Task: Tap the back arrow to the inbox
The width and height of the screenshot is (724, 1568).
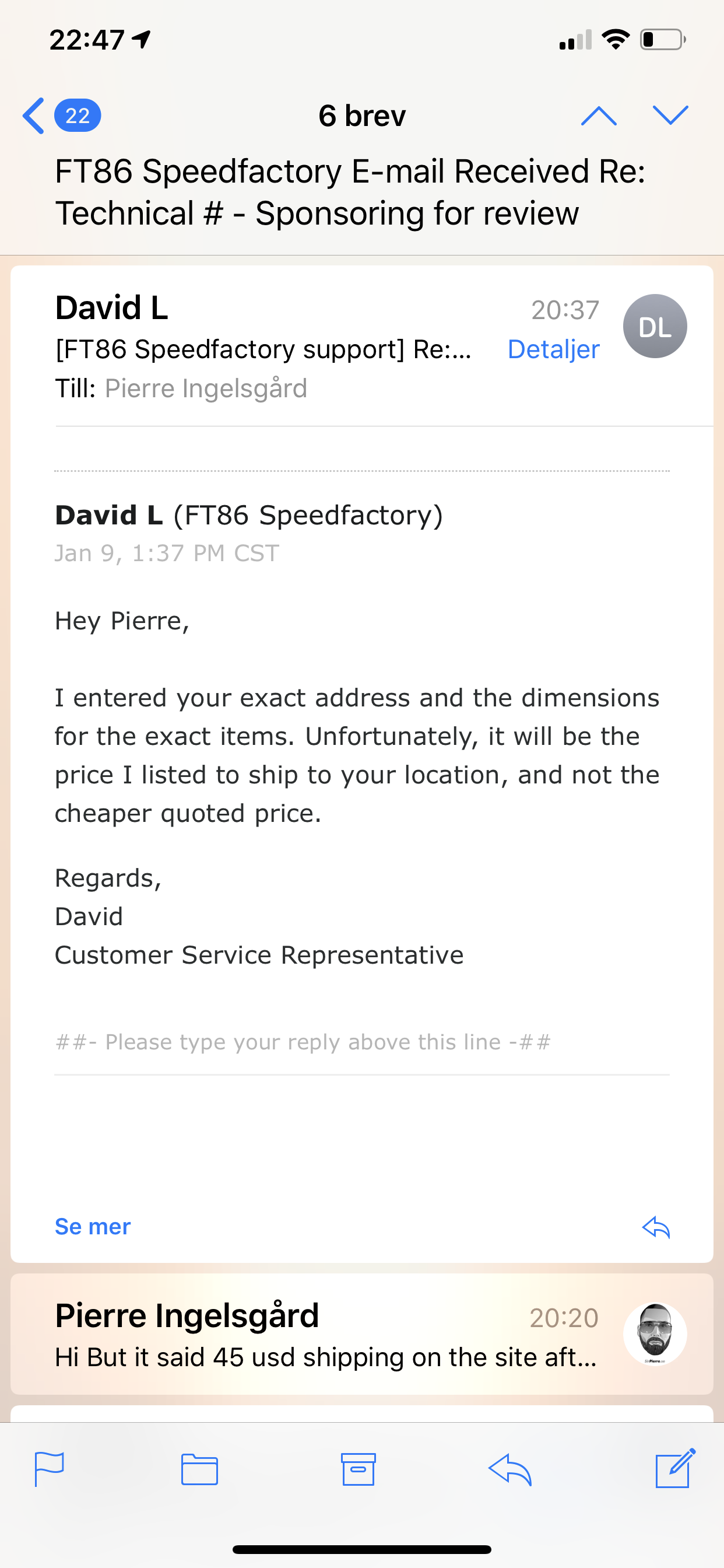Action: coord(33,116)
